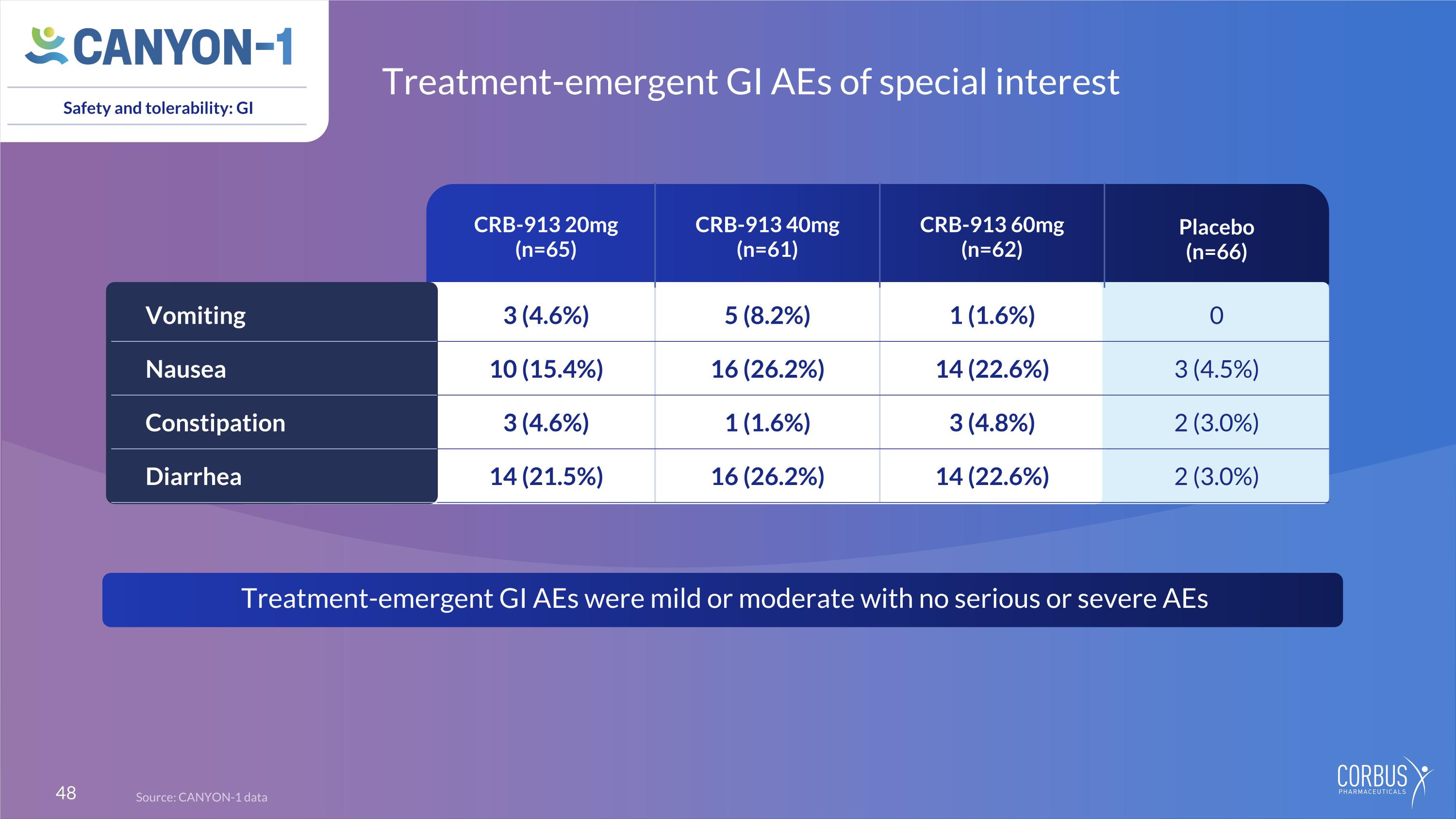Click the 5 (8.2%) vomiting cell
This screenshot has width=1456, height=819.
point(767,316)
